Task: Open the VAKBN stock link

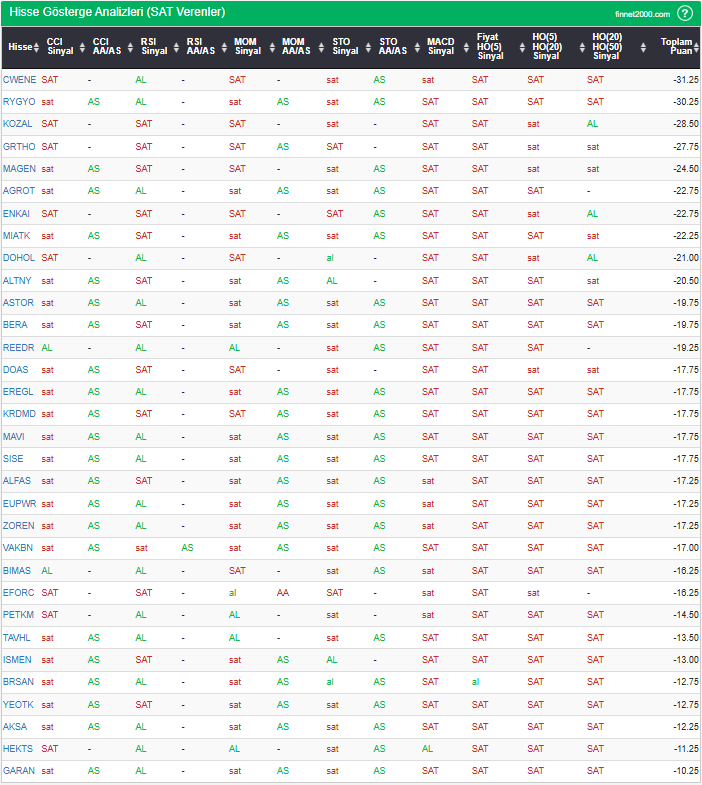Action: 18,548
